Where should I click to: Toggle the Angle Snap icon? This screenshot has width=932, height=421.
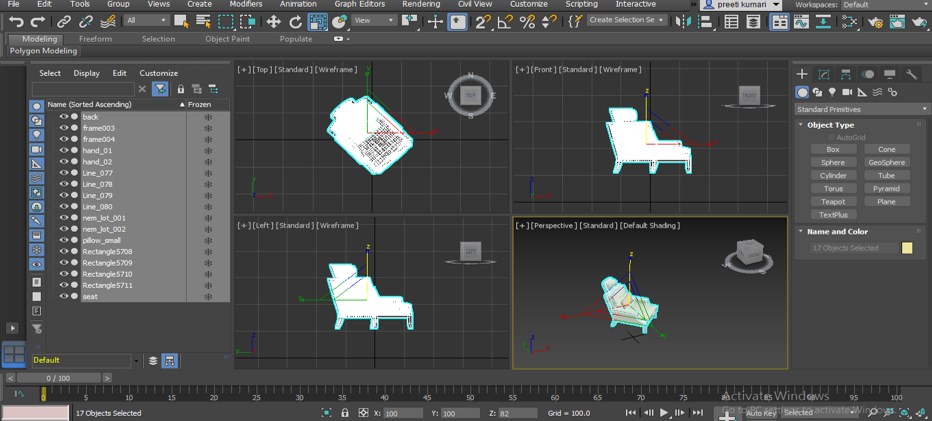click(505, 21)
